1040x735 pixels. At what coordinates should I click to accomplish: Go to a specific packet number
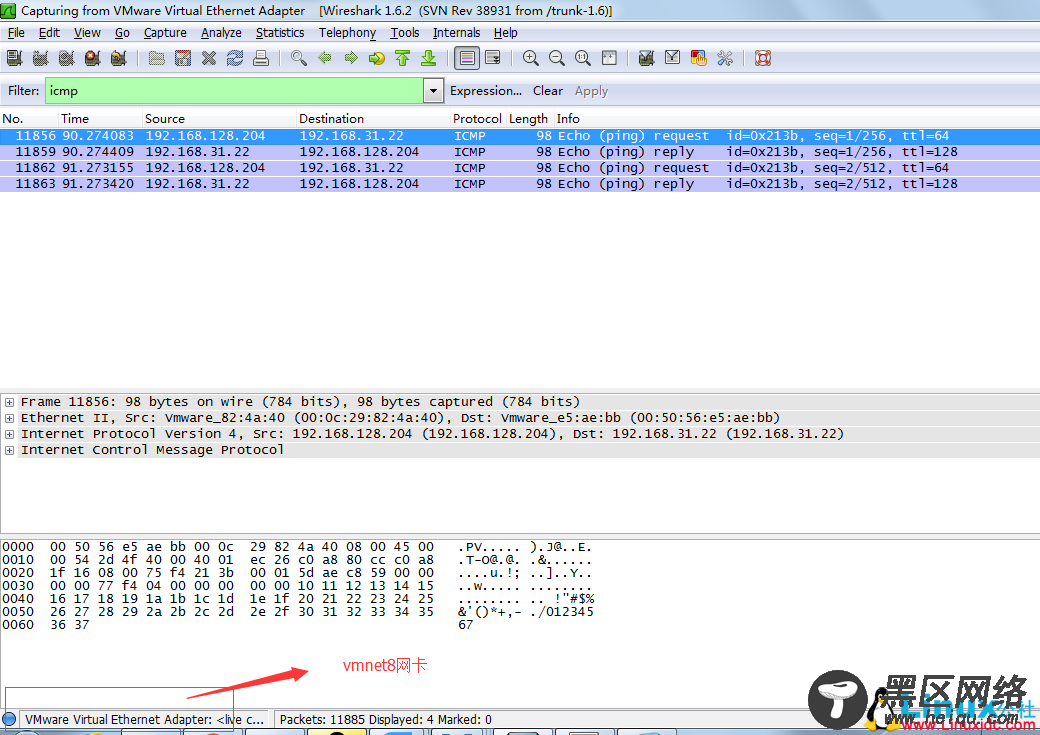tap(377, 58)
